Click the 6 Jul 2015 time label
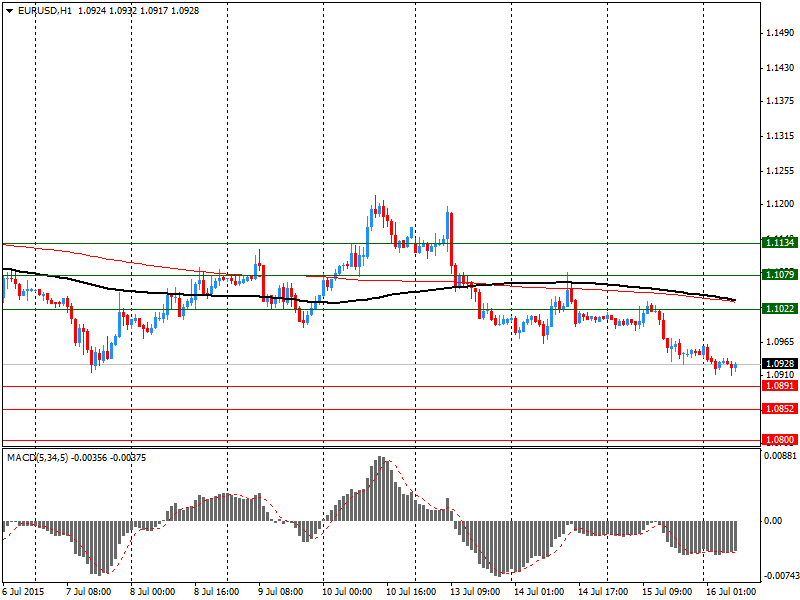The image size is (800, 600). [x=23, y=592]
